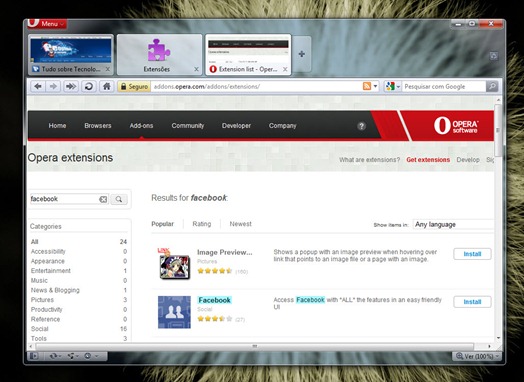Open the home page icon
Viewport: 524px width, 382px height.
(107, 87)
